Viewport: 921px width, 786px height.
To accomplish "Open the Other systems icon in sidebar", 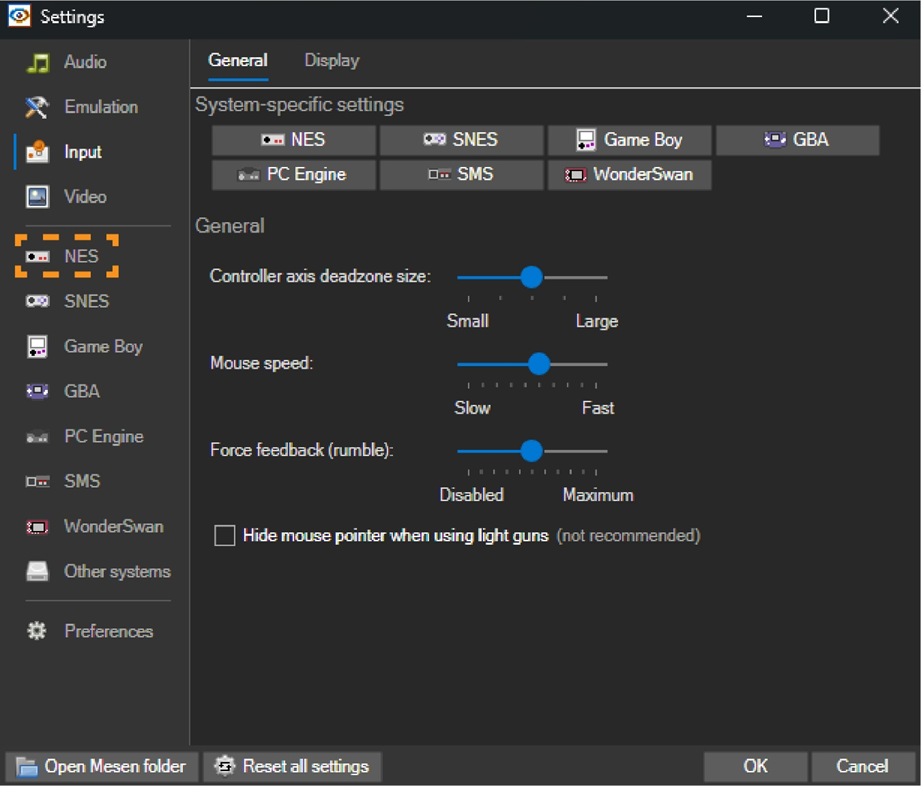I will pos(37,572).
